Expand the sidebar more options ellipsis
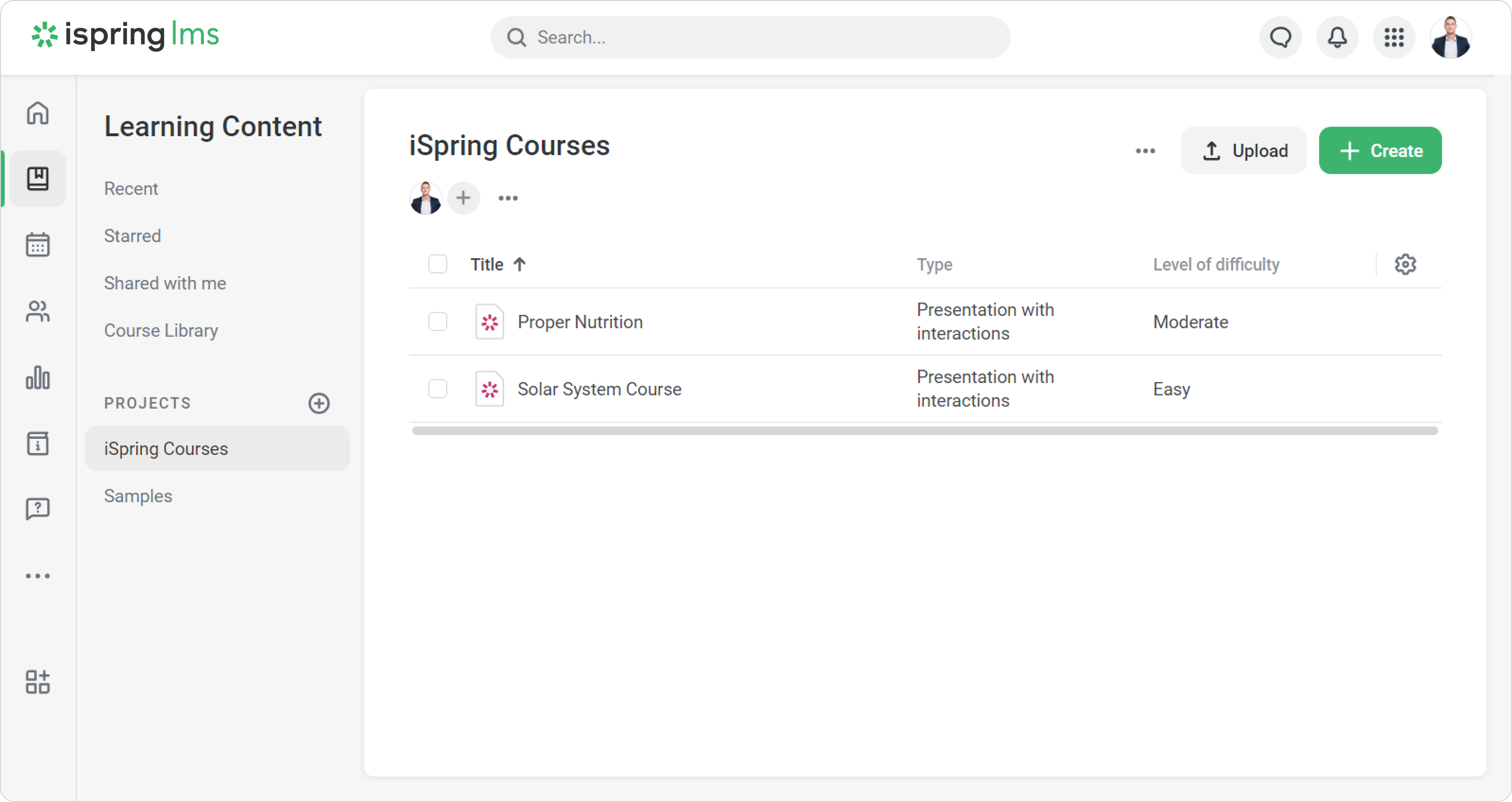 [37, 576]
